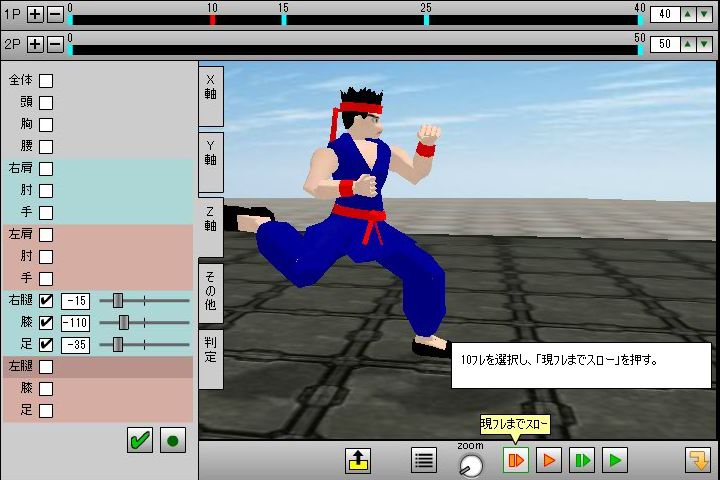Screen dimensions: 720x480
Task: Switch to the その他 tab
Action: [211, 294]
